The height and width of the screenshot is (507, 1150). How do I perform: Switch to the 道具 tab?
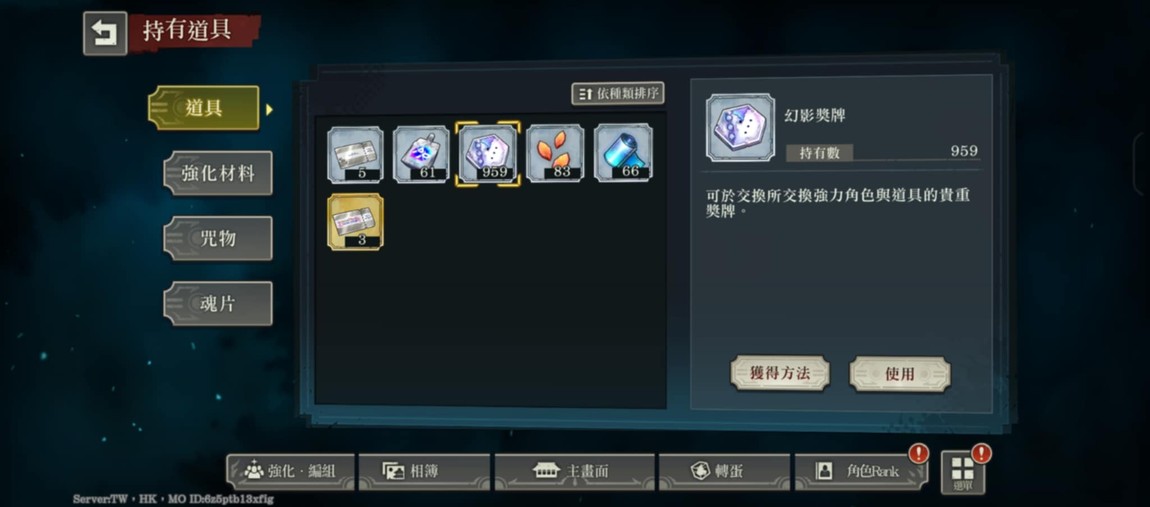click(203, 108)
